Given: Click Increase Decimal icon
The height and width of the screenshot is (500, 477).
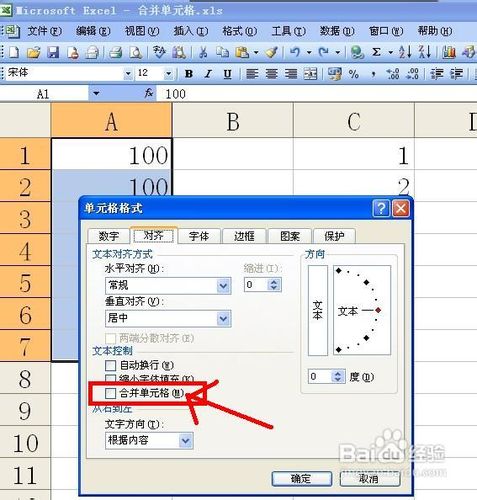Looking at the screenshot, I should (393, 74).
